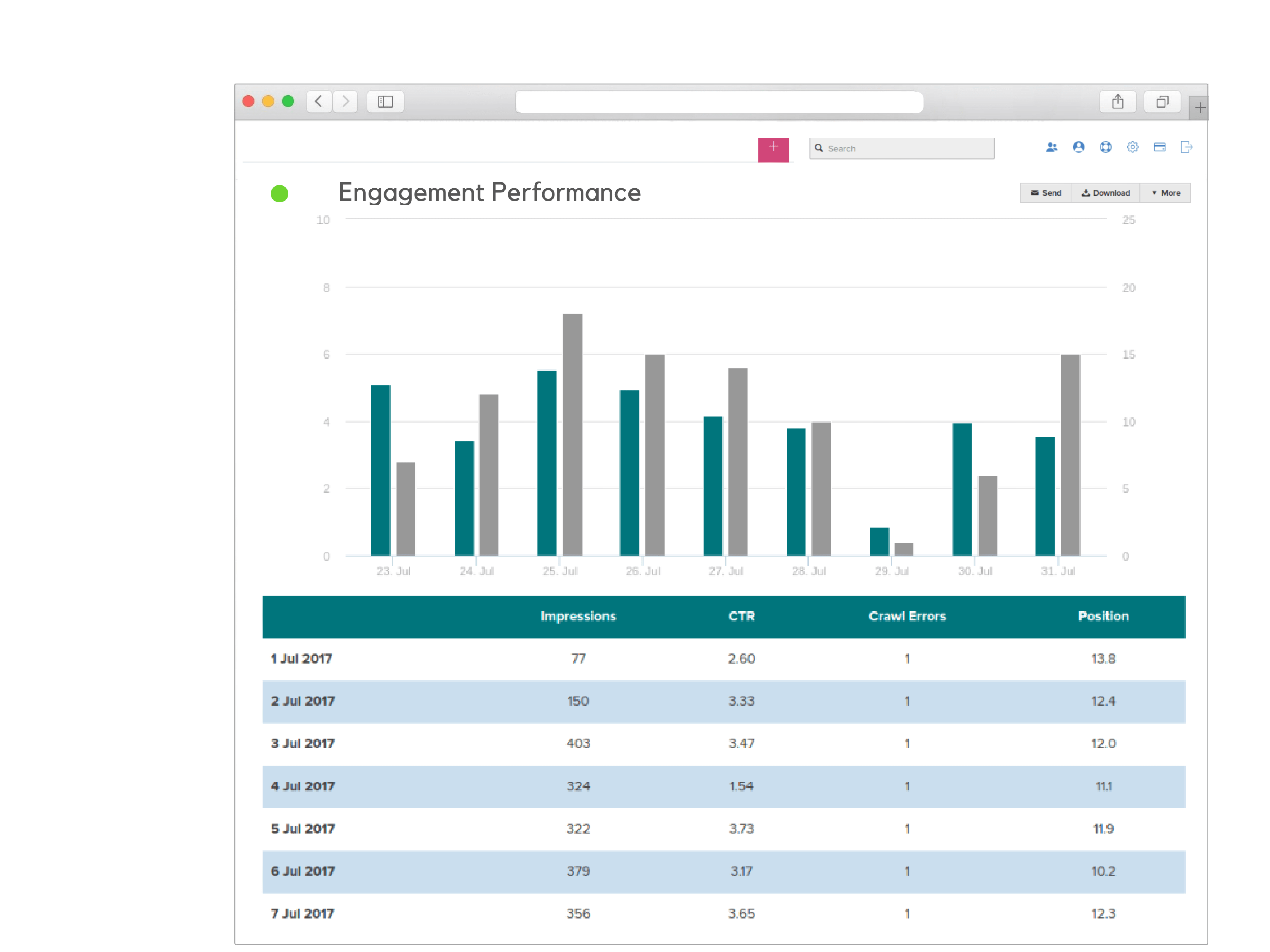Open your user profile icon
Screen dimensions: 1270x952
click(1078, 147)
